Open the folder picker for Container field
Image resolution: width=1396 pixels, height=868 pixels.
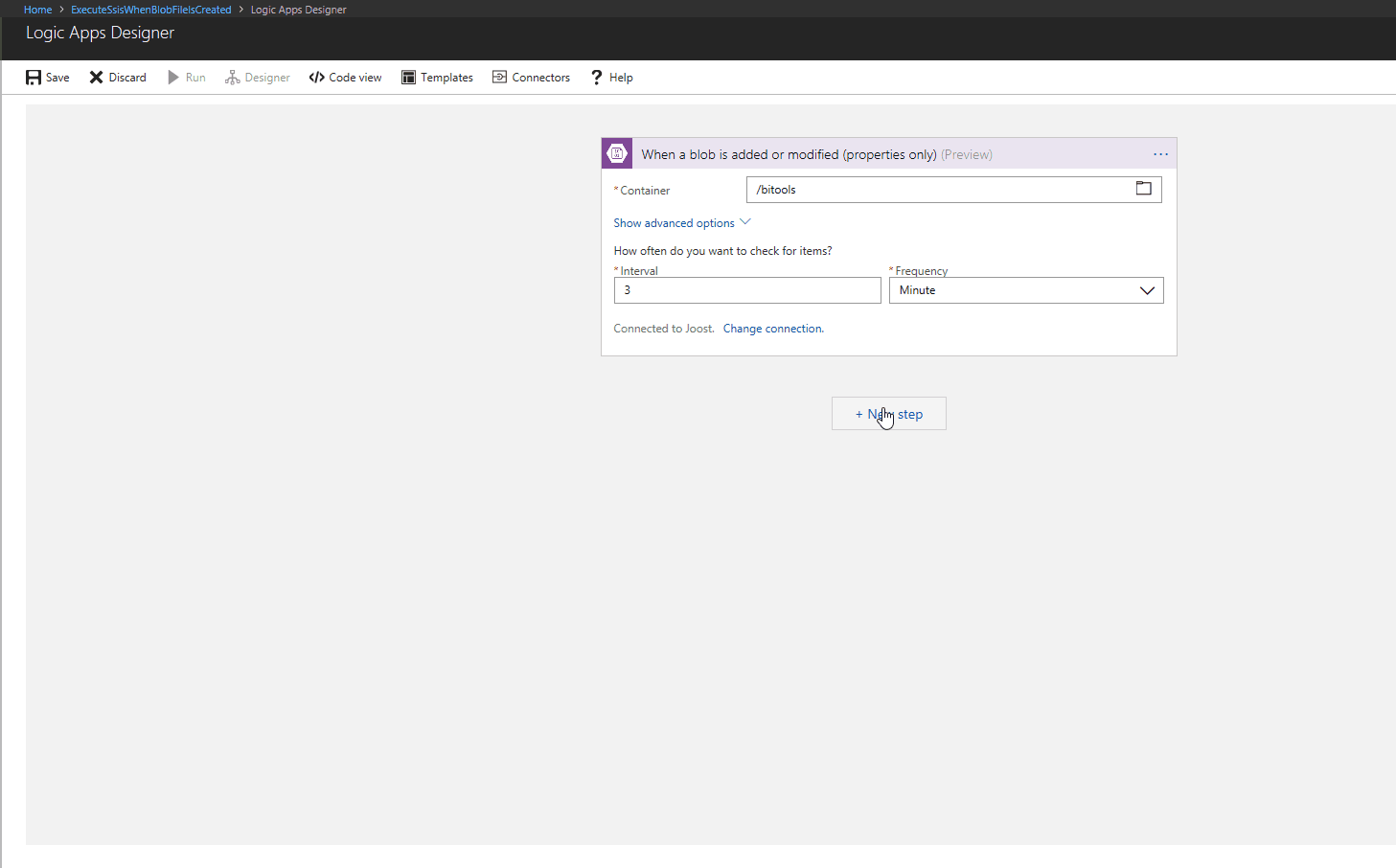click(x=1143, y=189)
